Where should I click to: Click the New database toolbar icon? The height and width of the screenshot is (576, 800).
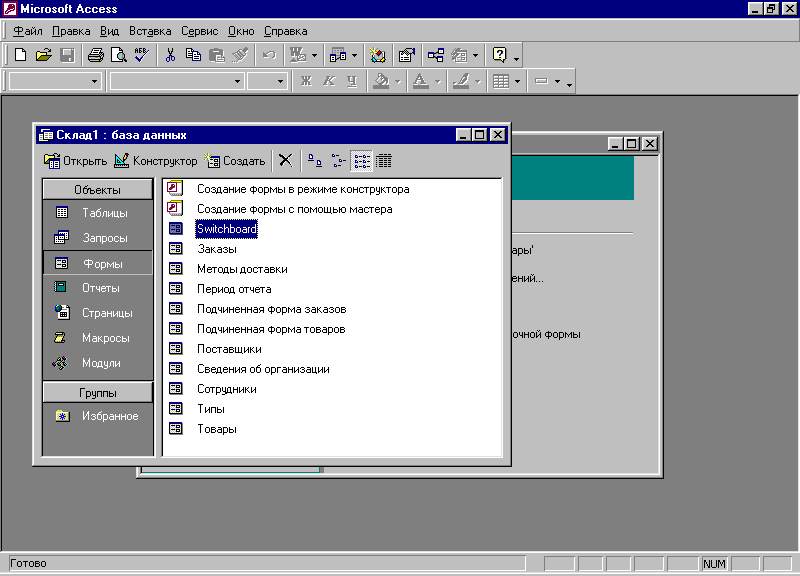pyautogui.click(x=20, y=55)
